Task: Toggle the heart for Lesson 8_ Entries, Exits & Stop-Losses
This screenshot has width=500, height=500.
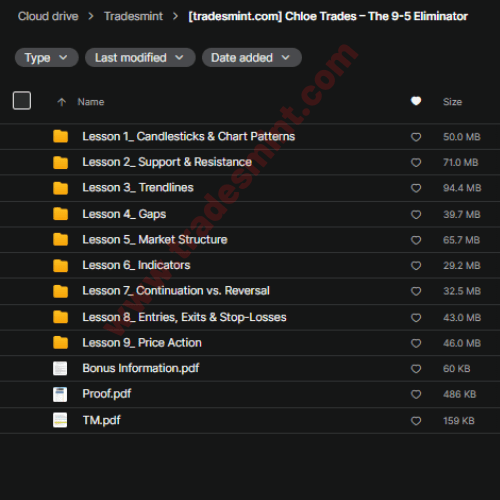Action: click(x=416, y=318)
